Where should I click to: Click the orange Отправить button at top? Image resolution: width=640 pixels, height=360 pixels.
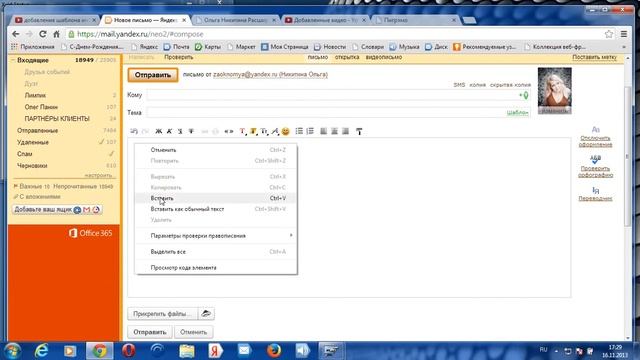pyautogui.click(x=153, y=75)
